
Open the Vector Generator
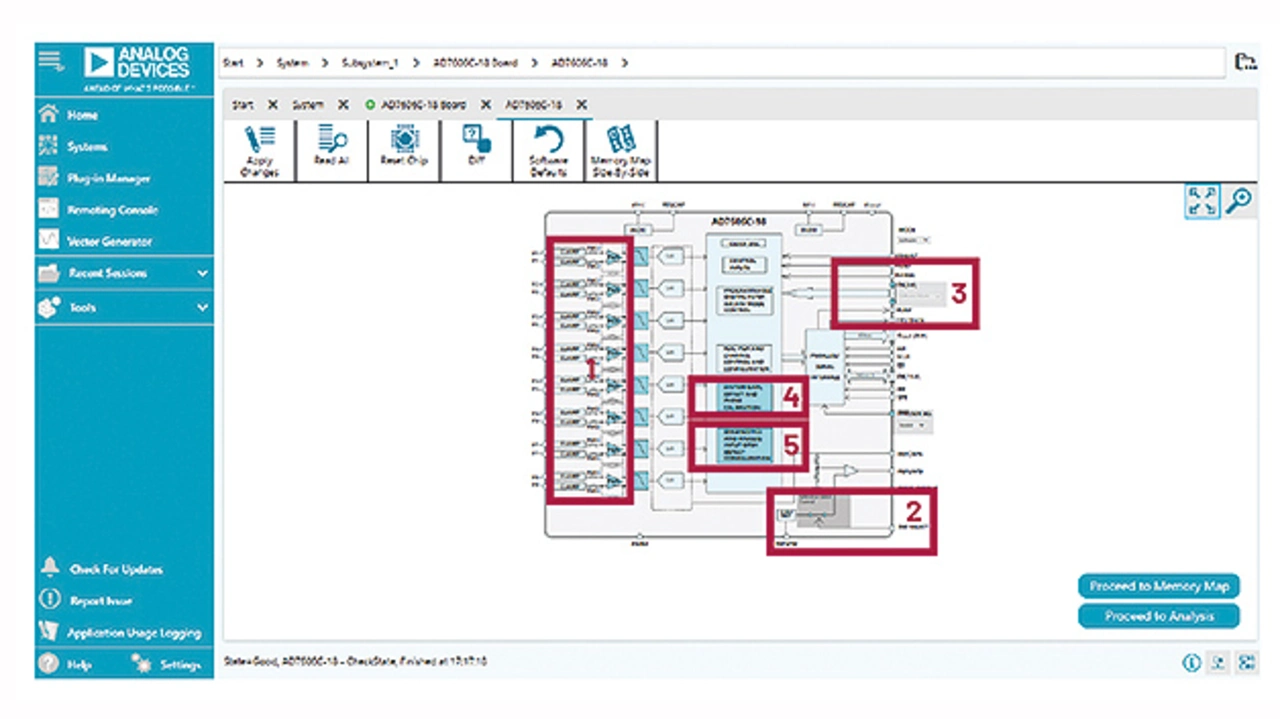point(109,241)
